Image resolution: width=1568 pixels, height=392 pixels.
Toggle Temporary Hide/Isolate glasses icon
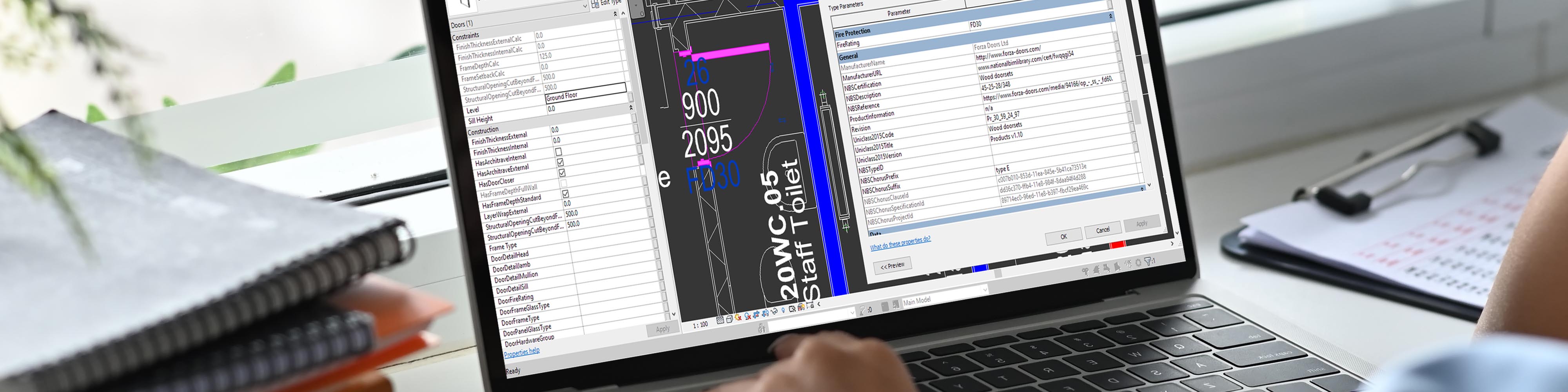pyautogui.click(x=775, y=311)
